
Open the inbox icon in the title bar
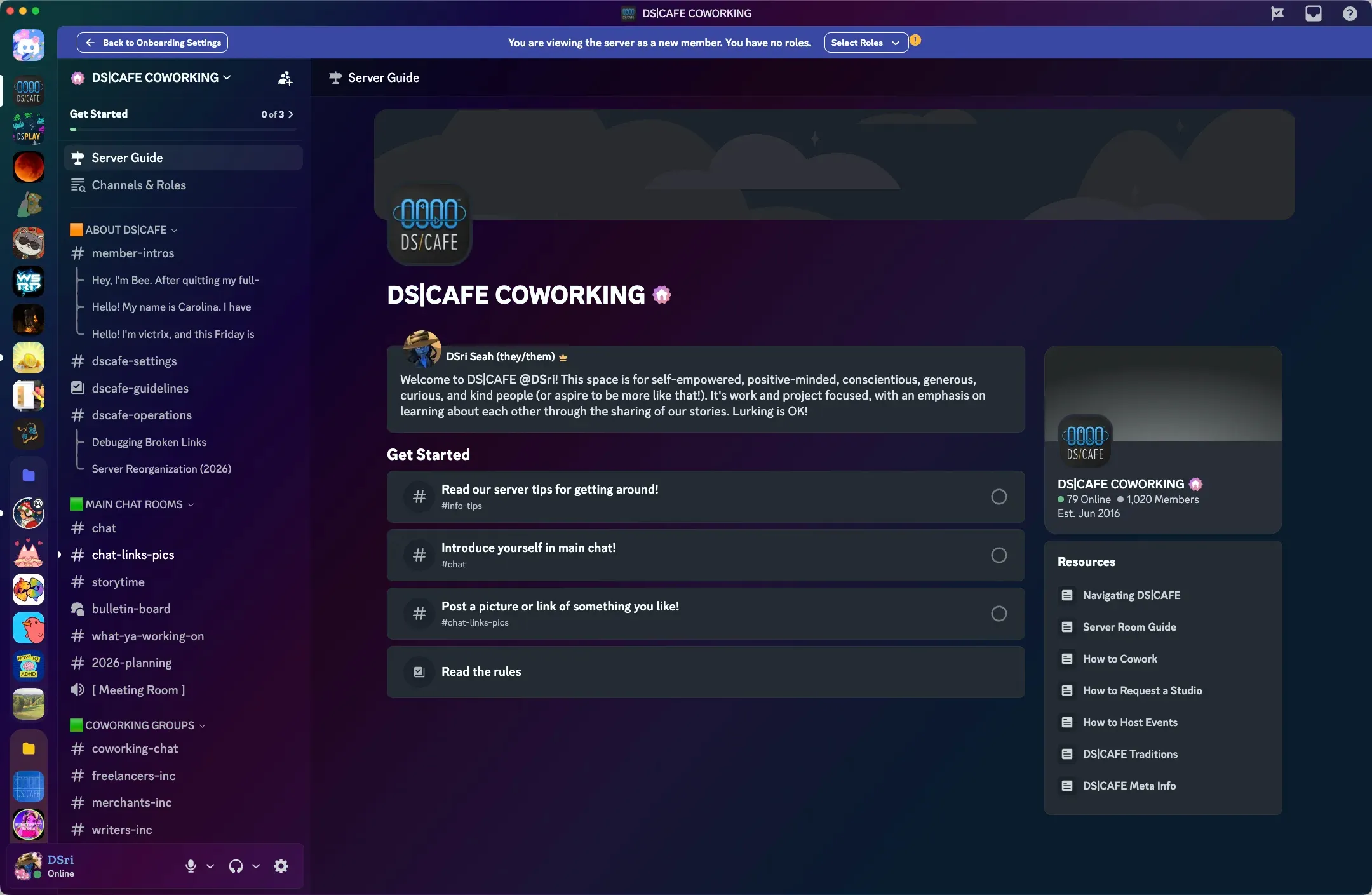[x=1314, y=13]
